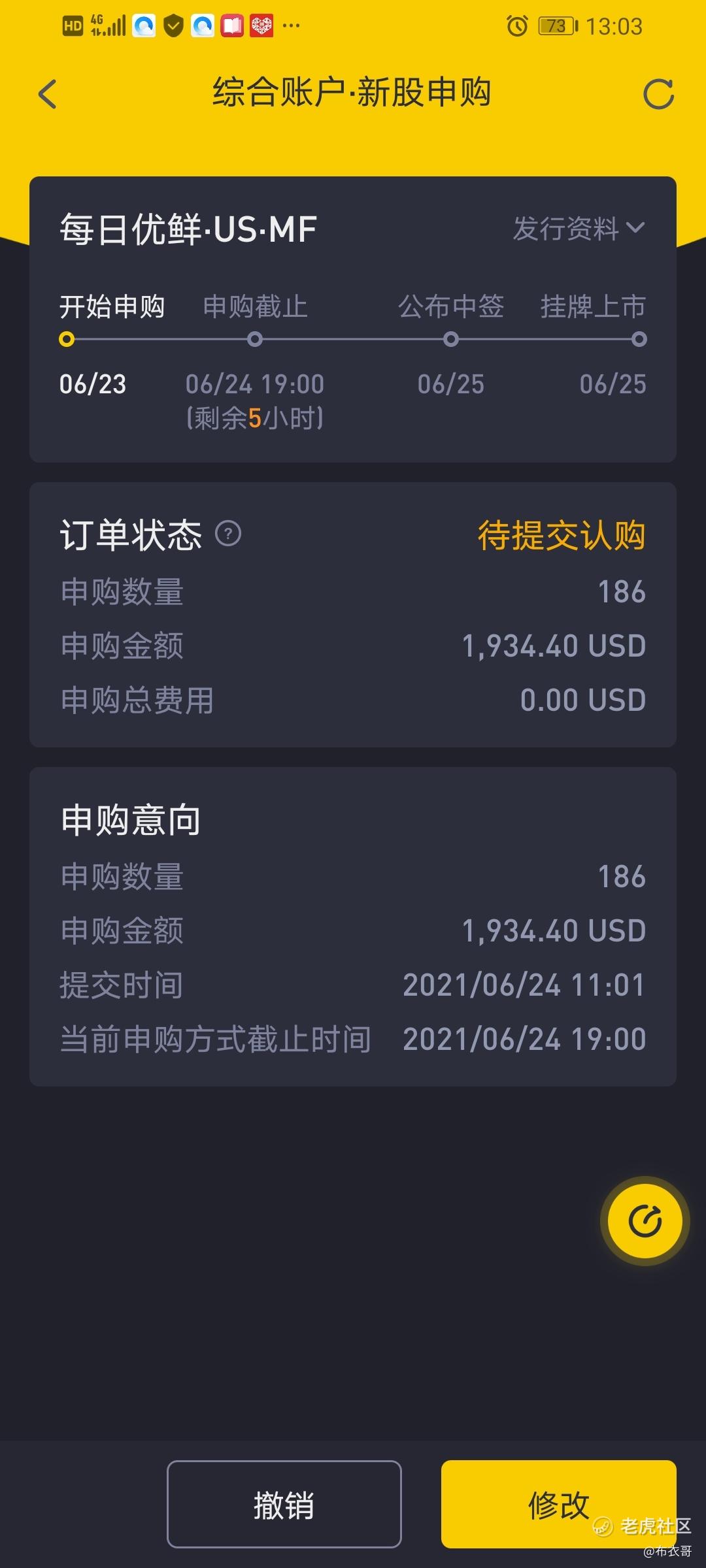This screenshot has height=1568, width=706.
Task: Tap the red book app notification icon
Action: [232, 26]
